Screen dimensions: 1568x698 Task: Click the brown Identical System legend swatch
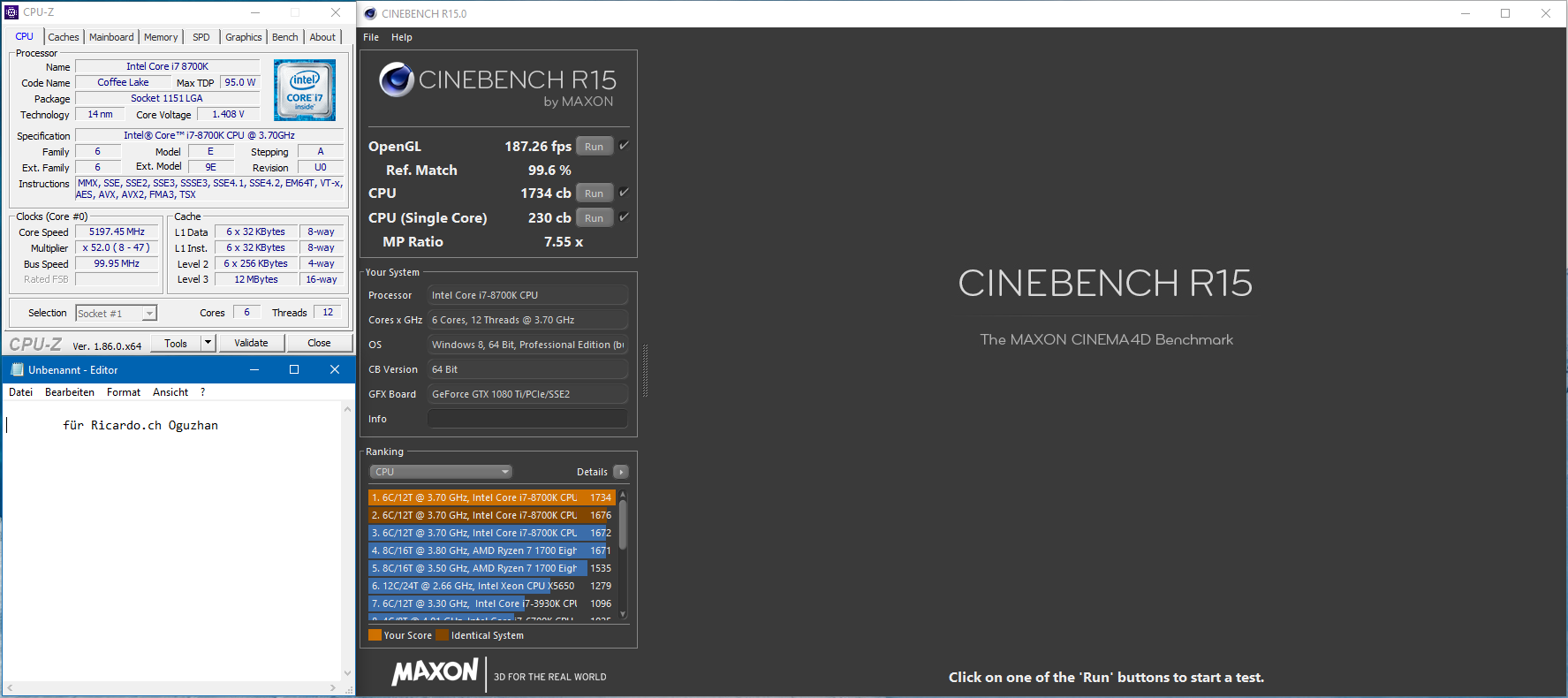point(442,634)
